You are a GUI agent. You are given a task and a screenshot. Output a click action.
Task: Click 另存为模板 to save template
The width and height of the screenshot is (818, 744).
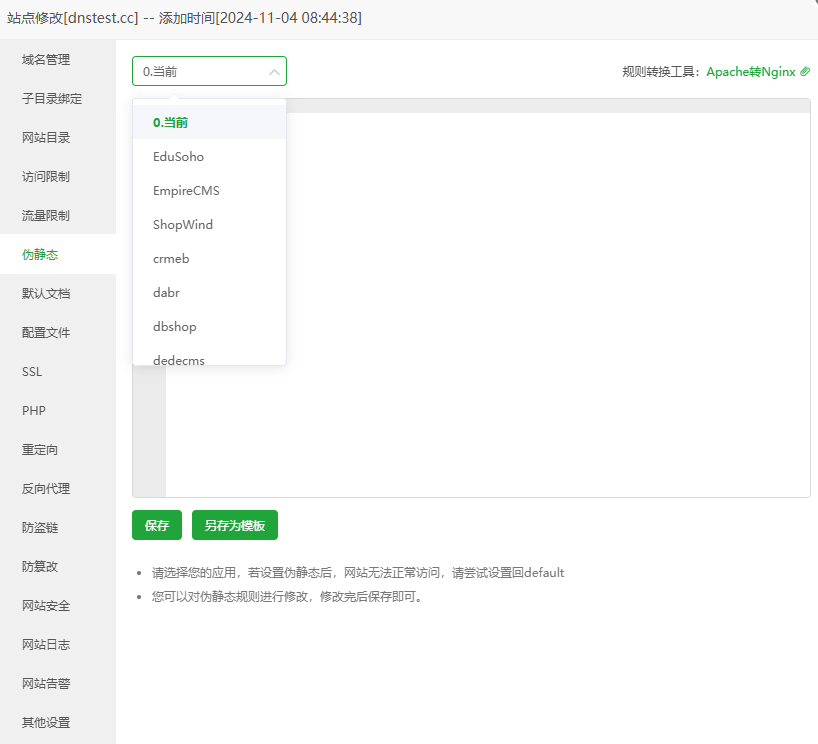pyautogui.click(x=234, y=524)
